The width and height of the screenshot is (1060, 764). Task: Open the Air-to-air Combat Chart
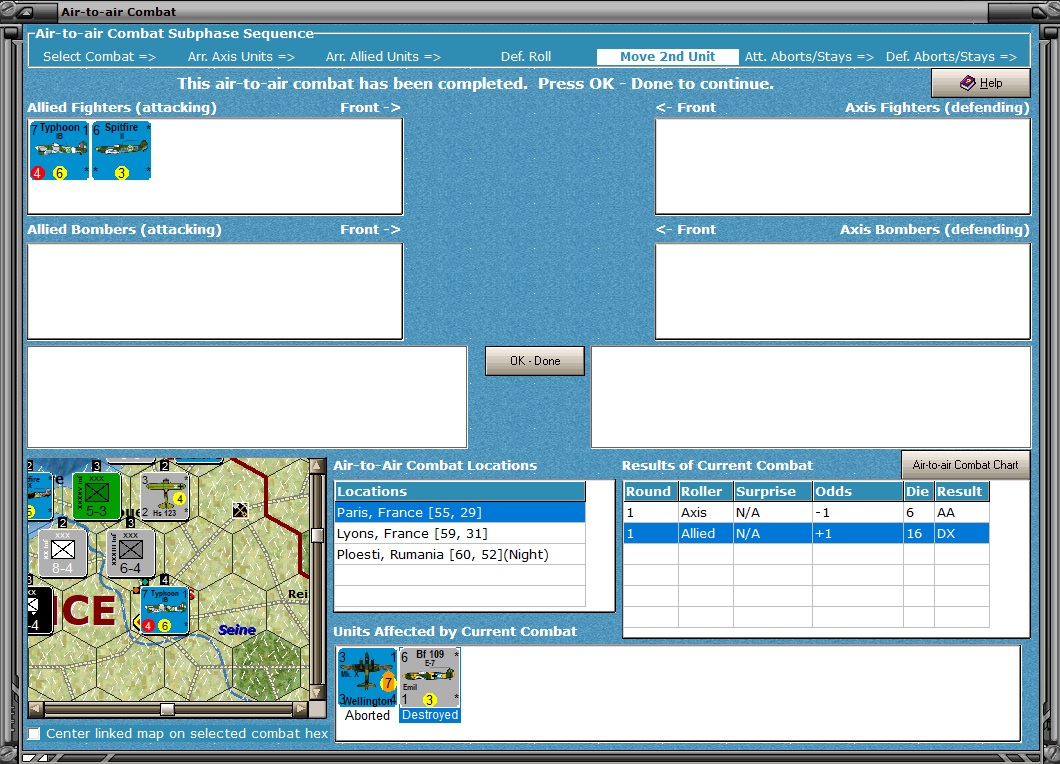click(x=965, y=465)
